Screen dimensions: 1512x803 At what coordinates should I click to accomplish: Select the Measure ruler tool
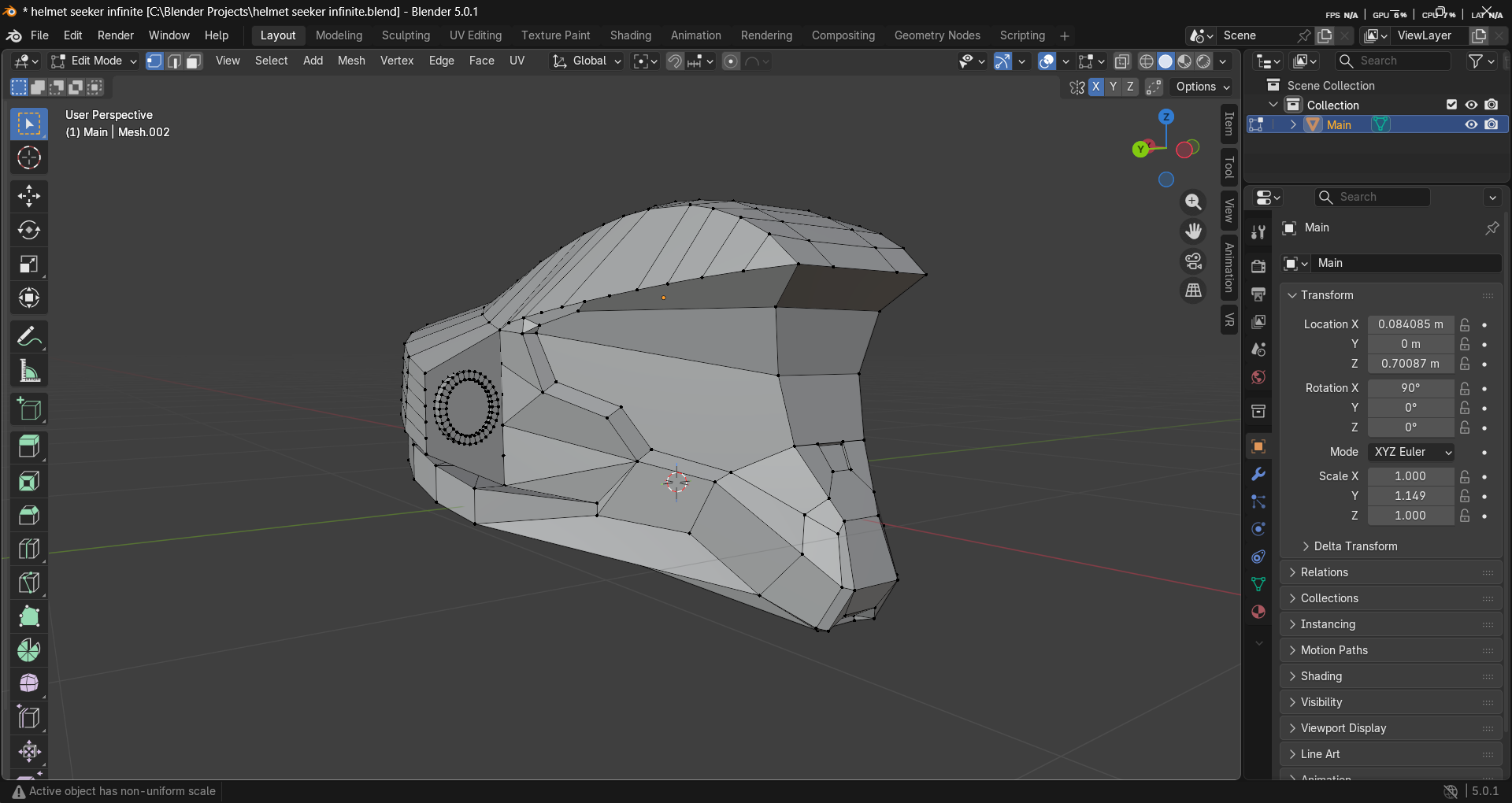(x=29, y=371)
